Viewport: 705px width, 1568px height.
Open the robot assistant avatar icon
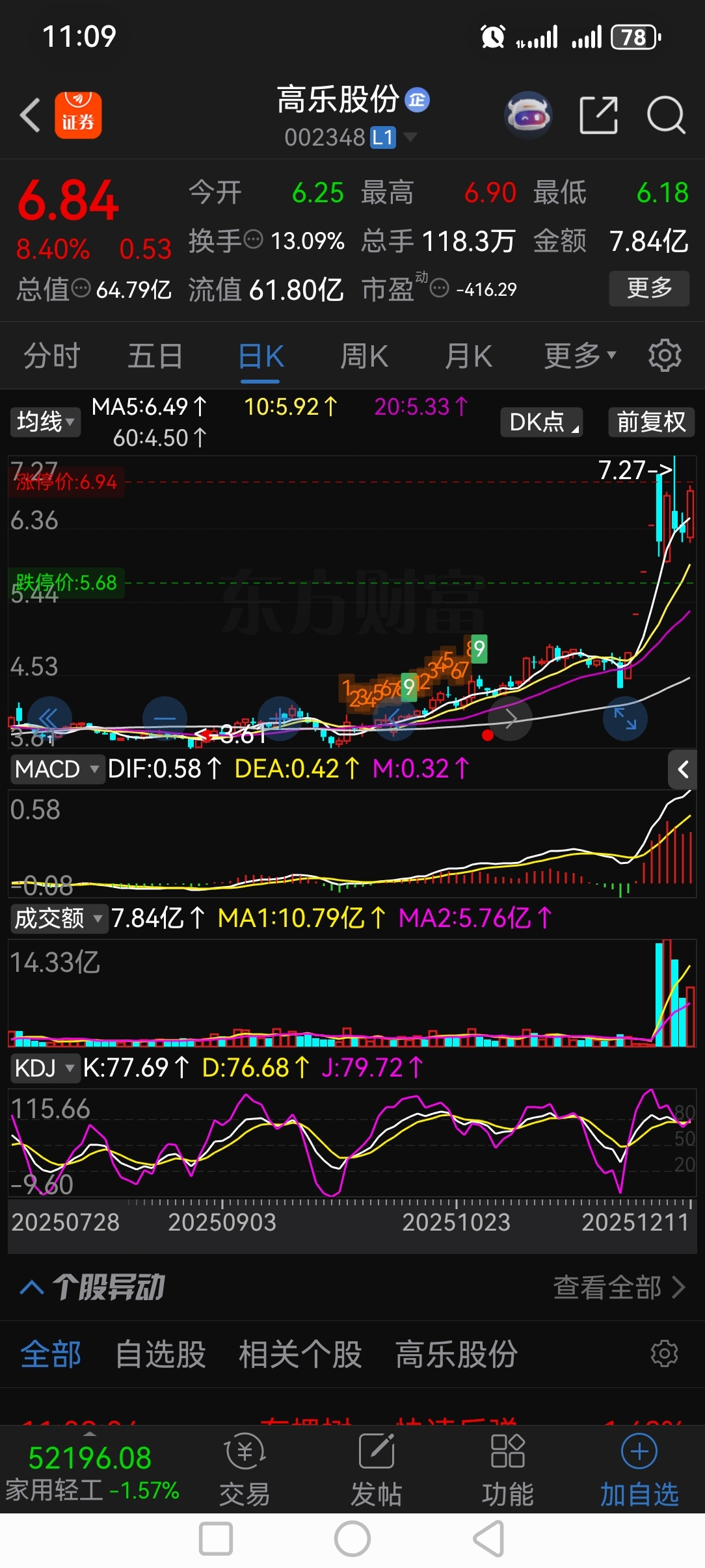(528, 115)
